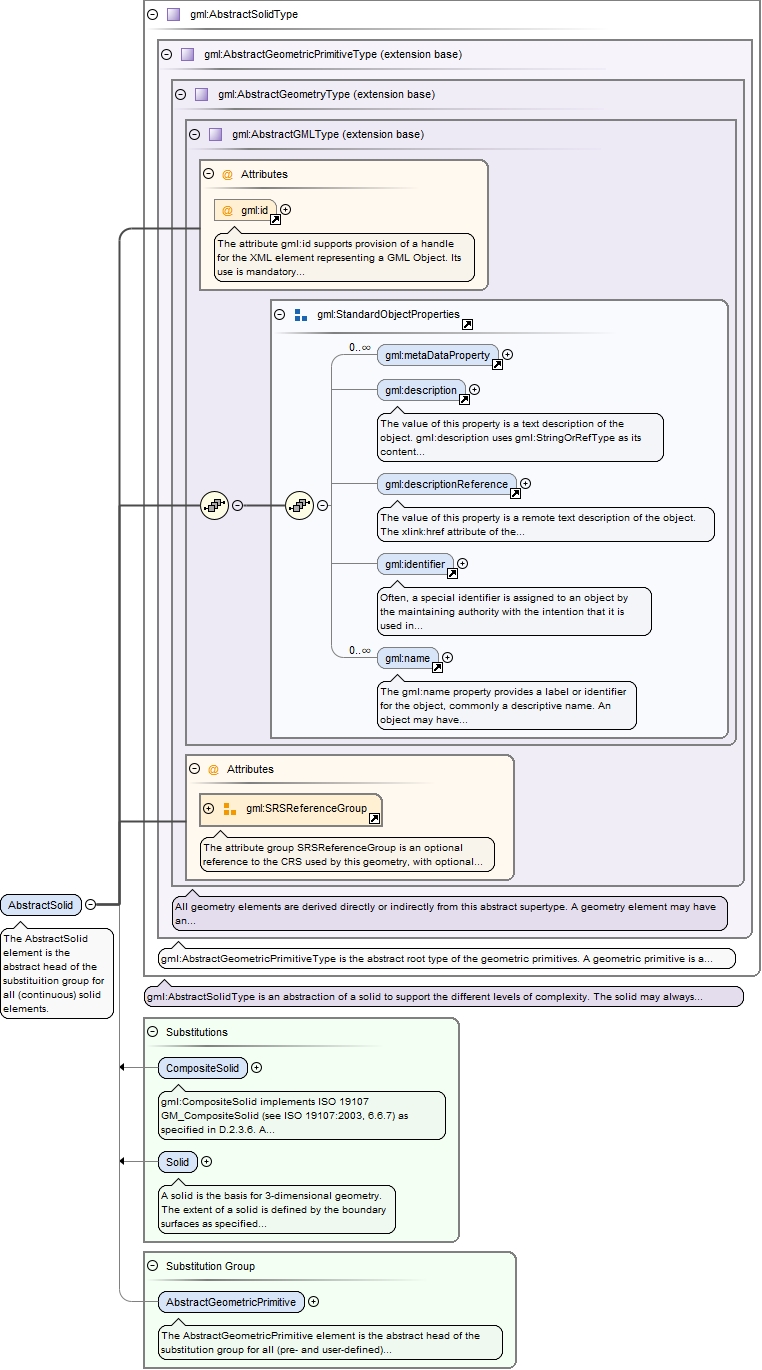Expand the gml:id attribute details
Screen dimensions: 762x1370
286,210
